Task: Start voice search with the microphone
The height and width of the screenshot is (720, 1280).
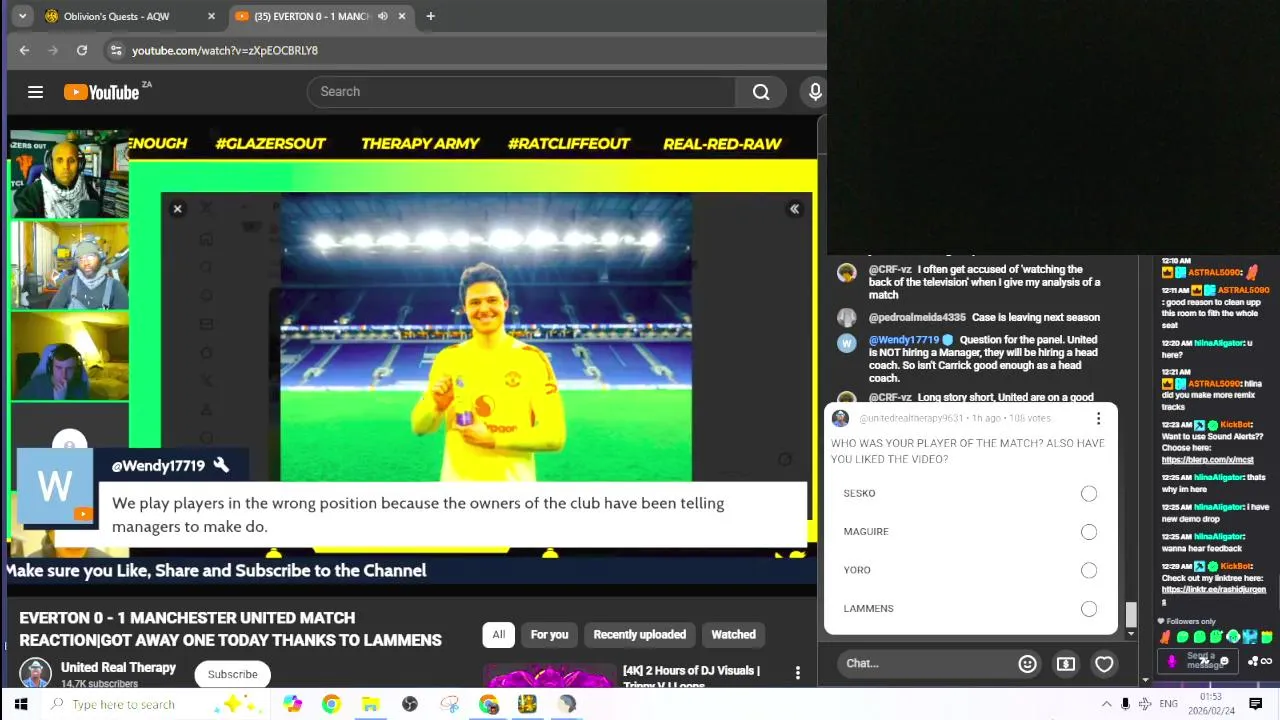Action: 815,92
